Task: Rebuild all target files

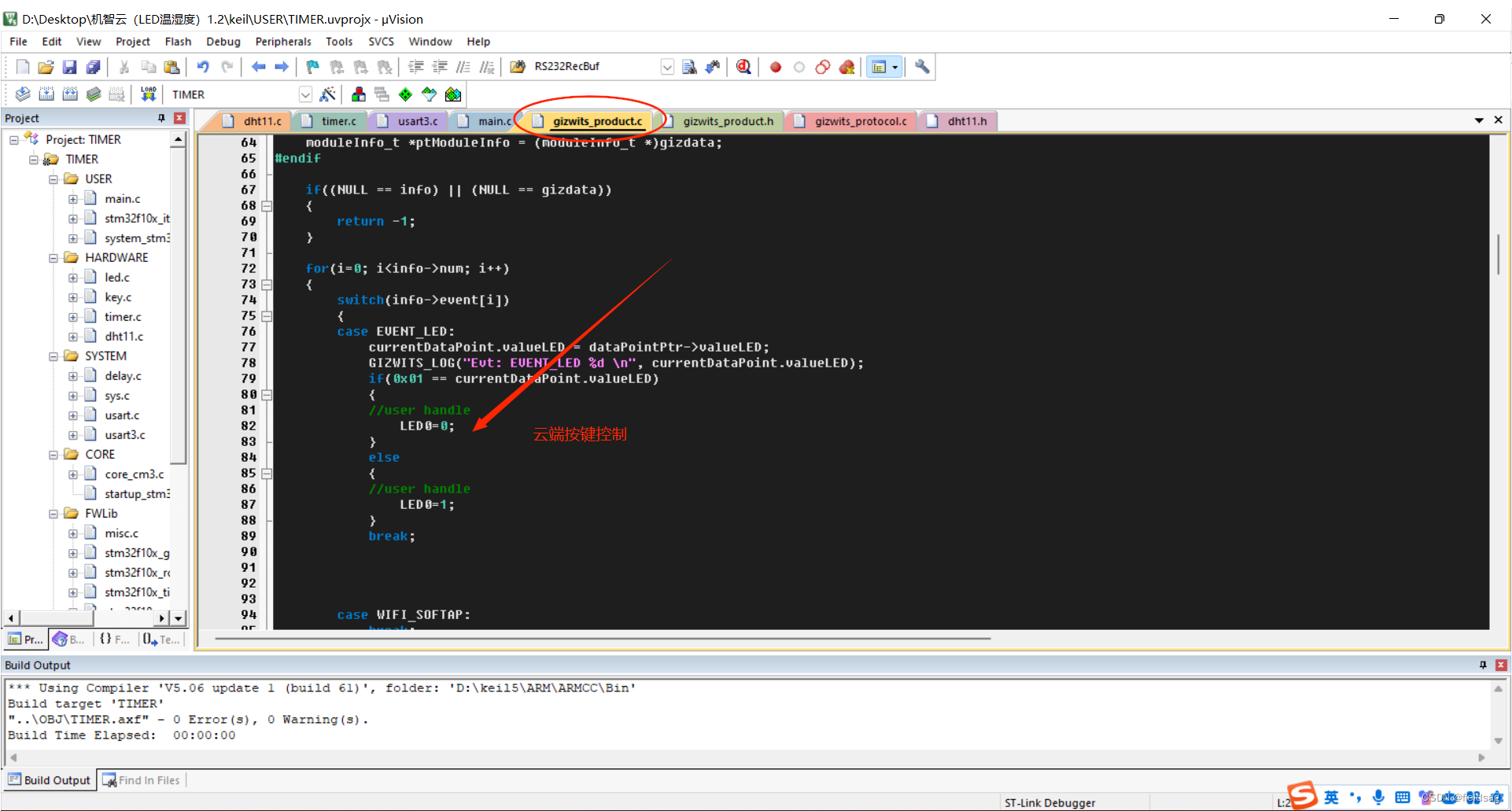Action: pos(70,94)
